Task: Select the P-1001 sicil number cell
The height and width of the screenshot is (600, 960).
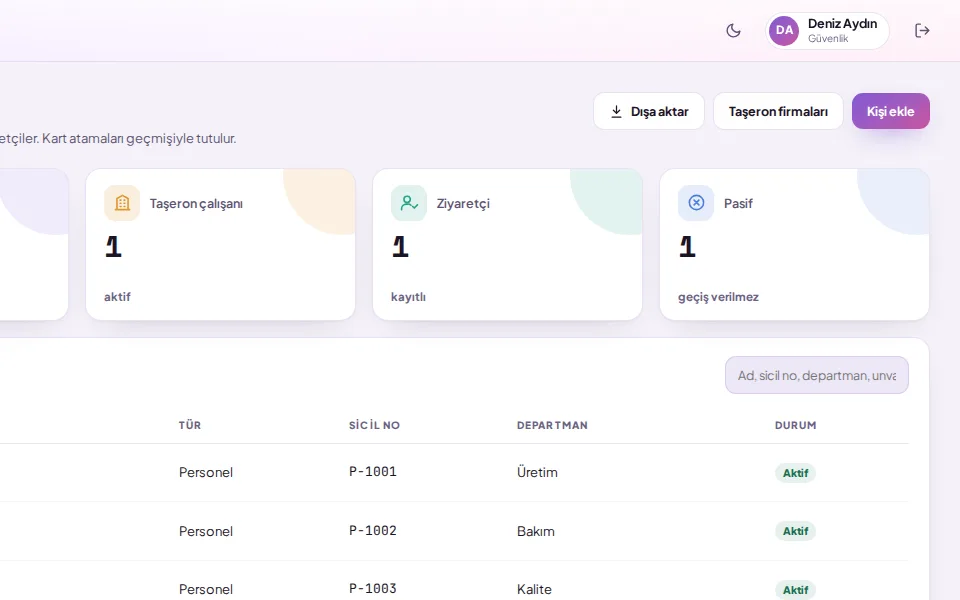Action: (373, 472)
